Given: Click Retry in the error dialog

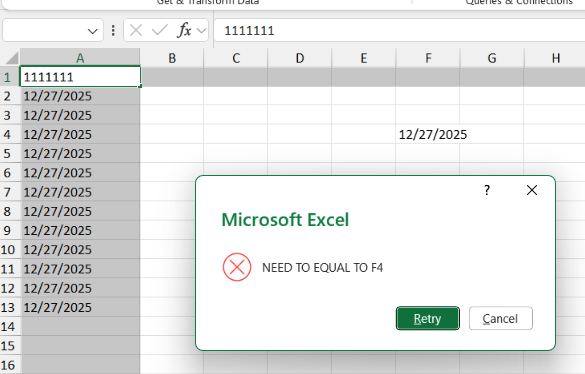Looking at the screenshot, I should pos(428,318).
